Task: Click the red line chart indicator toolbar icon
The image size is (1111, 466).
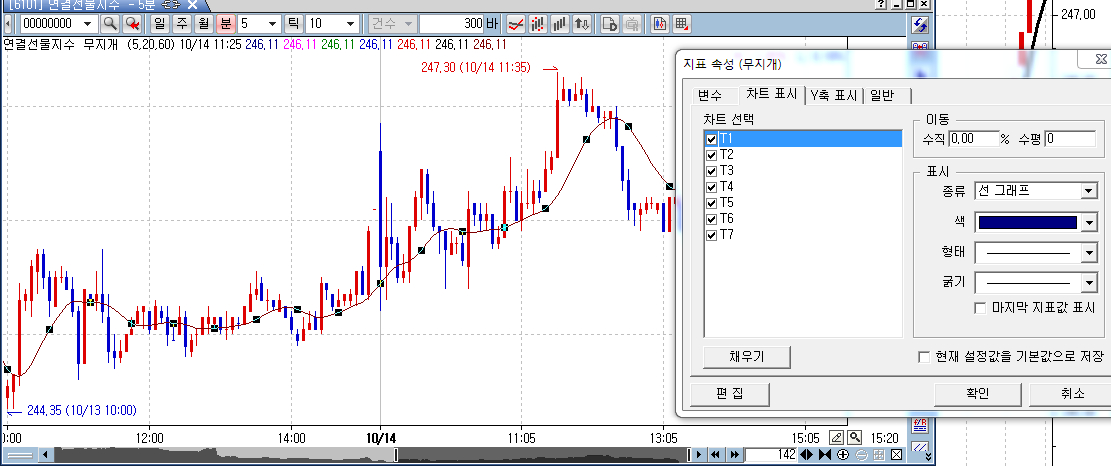Action: pos(517,23)
